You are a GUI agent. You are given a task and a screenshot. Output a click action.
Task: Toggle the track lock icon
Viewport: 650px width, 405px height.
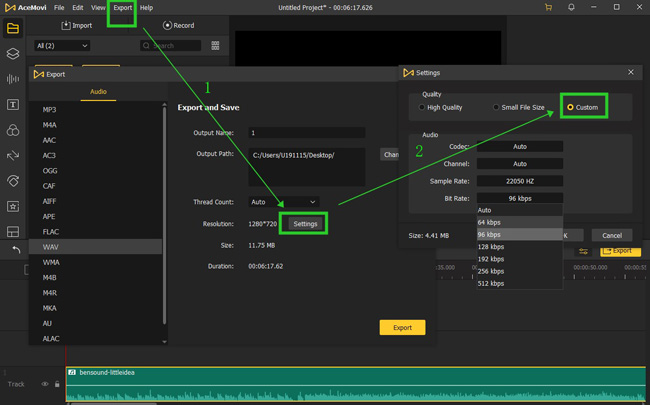click(x=57, y=384)
